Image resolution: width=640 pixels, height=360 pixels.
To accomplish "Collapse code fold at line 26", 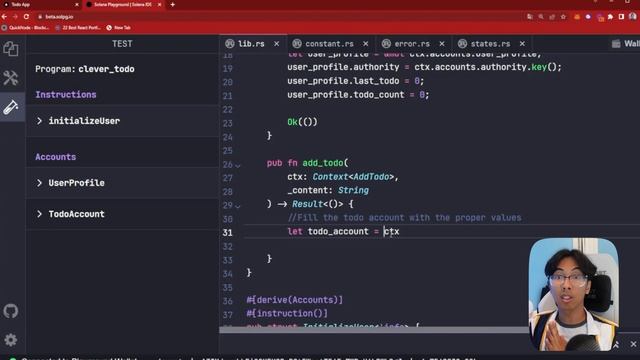I will point(238,165).
